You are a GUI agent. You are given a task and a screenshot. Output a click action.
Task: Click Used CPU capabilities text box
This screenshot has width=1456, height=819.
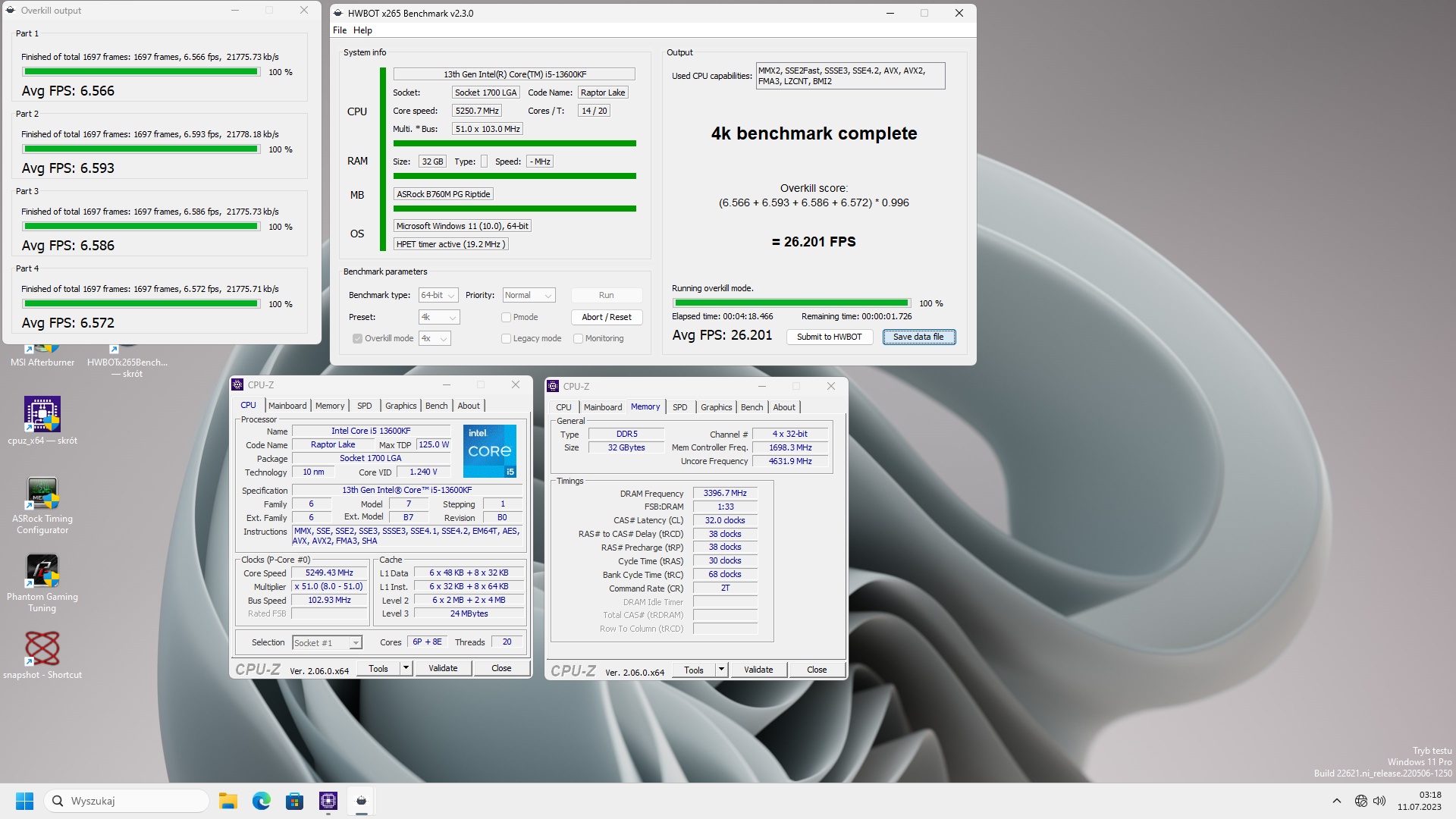coord(851,76)
